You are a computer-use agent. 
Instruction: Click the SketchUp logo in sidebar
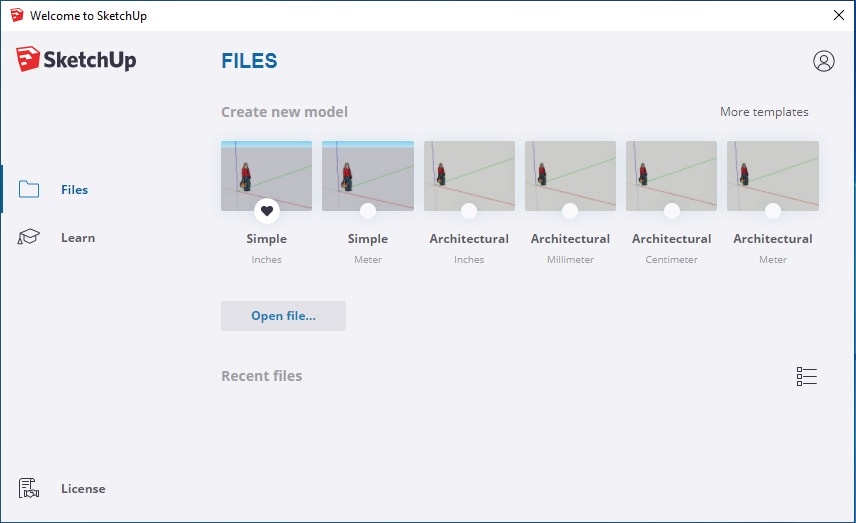[76, 59]
